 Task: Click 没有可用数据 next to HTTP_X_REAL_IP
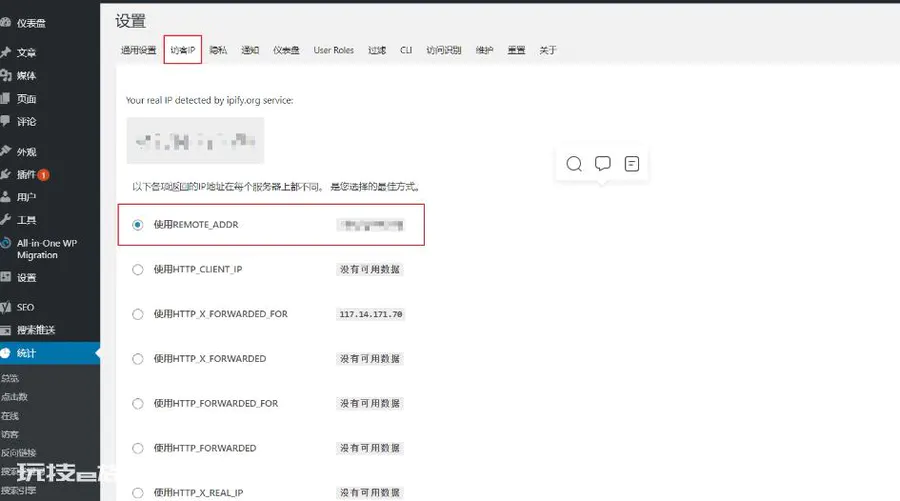[370, 492]
